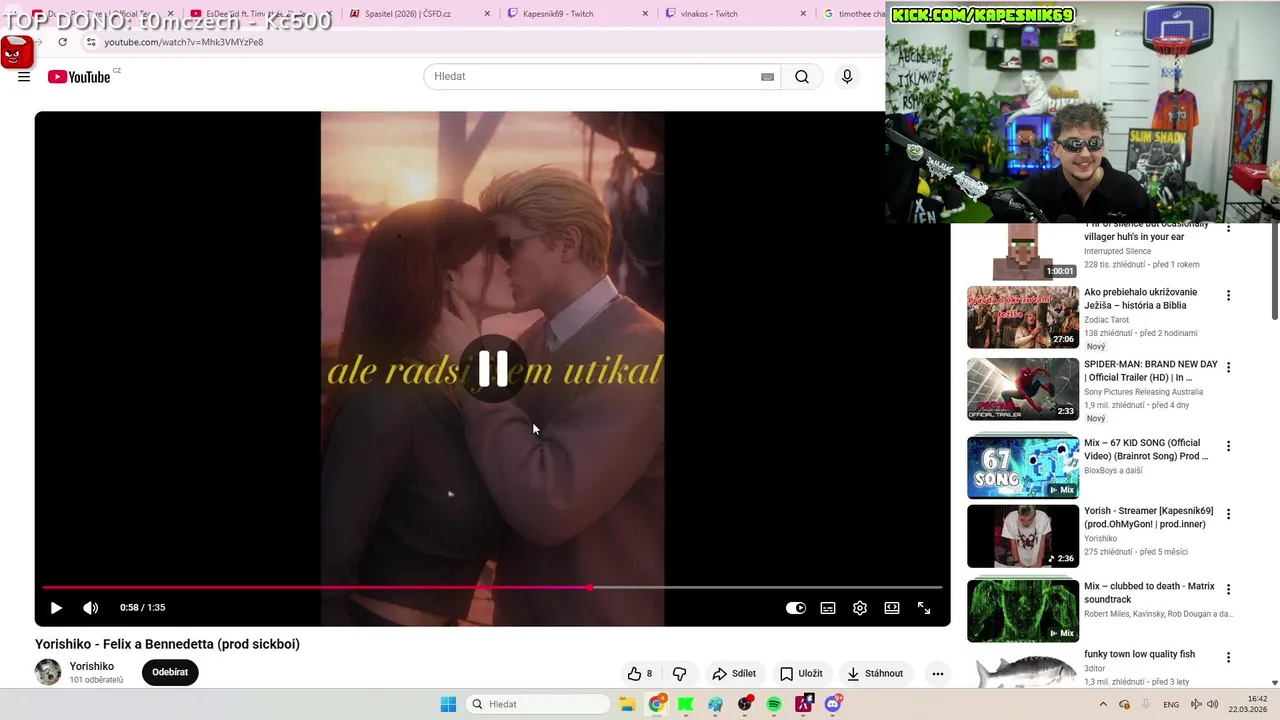Open the Windows Start menu

(448, 704)
